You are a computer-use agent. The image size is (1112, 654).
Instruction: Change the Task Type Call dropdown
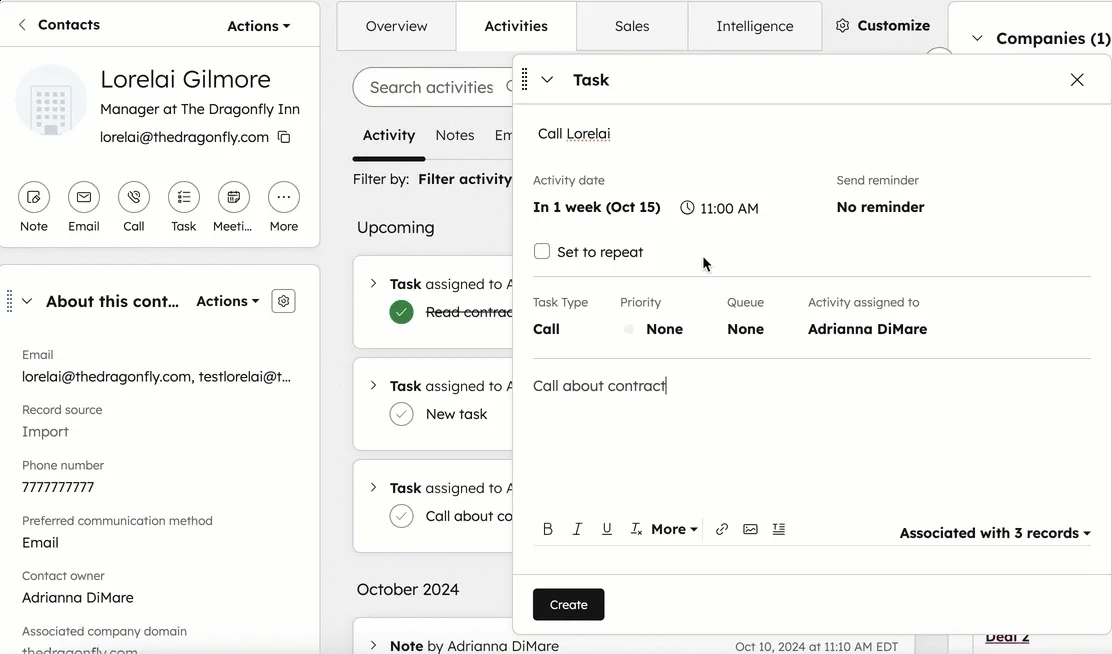click(546, 329)
